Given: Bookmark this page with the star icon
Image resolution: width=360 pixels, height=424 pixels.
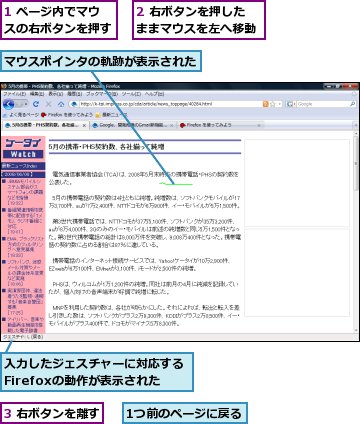Looking at the screenshot, I should pyautogui.click(x=273, y=104).
